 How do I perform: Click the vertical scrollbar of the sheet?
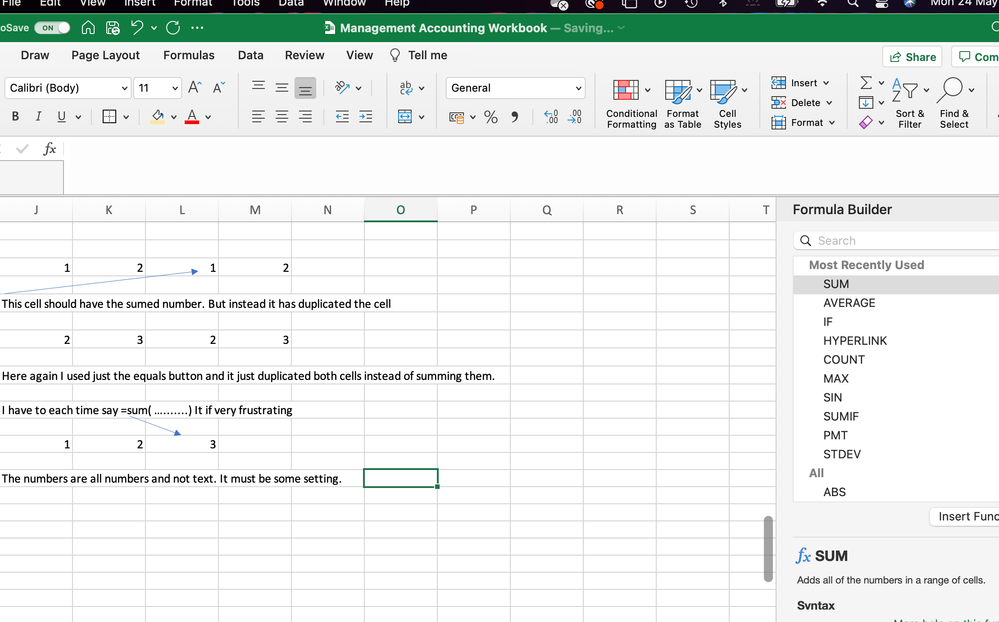768,549
